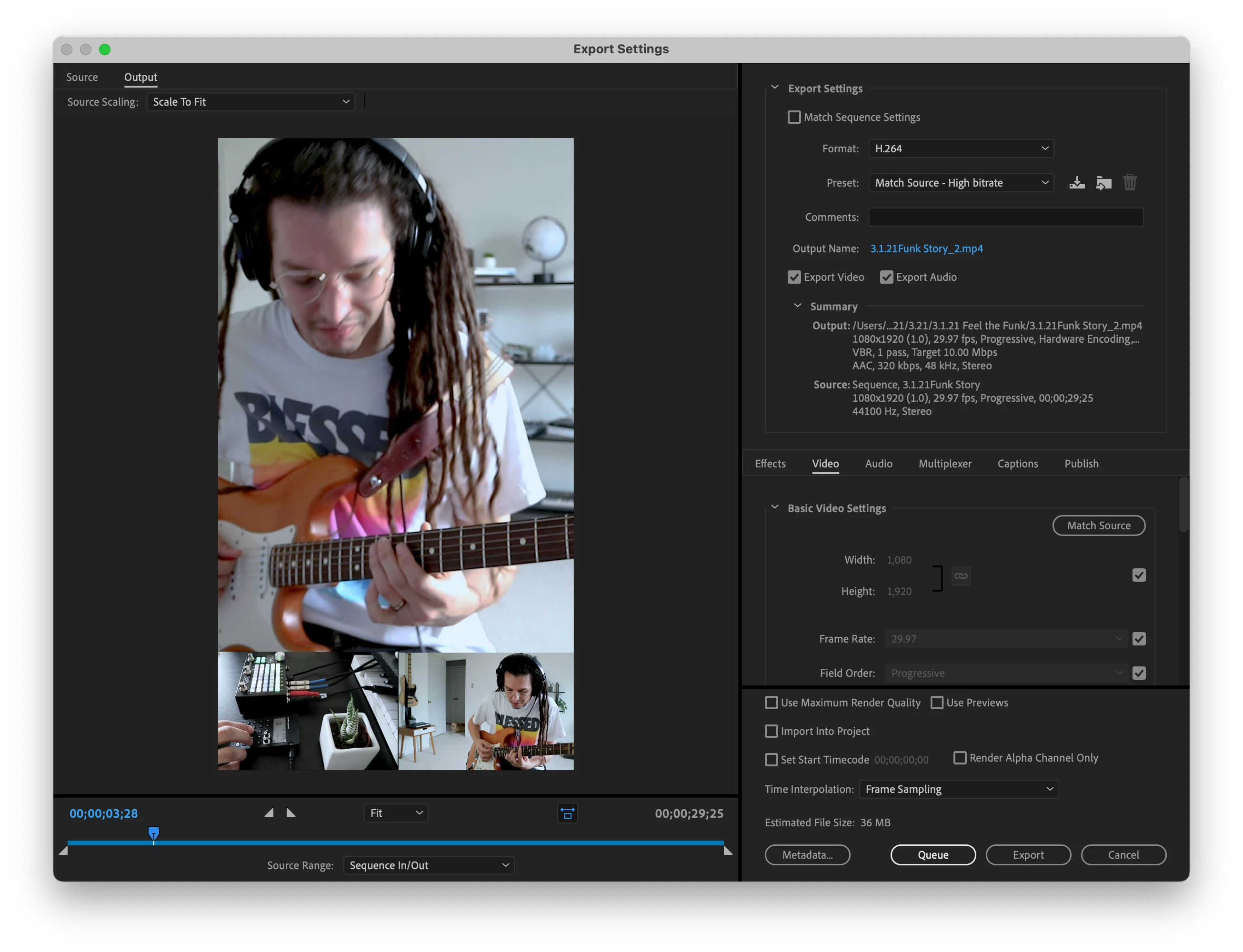Screen dimensions: 1243x952
Task: Click the Import Preset icon
Action: point(1103,183)
